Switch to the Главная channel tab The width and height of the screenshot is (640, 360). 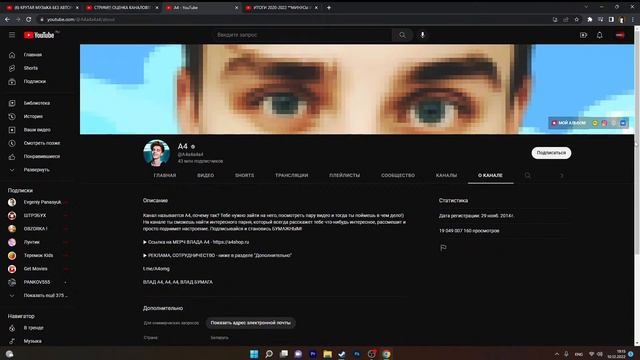(x=165, y=175)
